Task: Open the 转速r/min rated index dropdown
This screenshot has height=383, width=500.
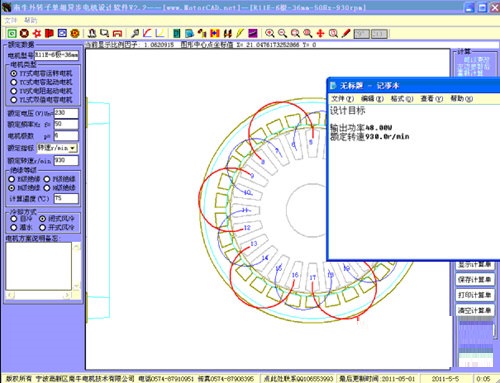Action: tap(73, 148)
